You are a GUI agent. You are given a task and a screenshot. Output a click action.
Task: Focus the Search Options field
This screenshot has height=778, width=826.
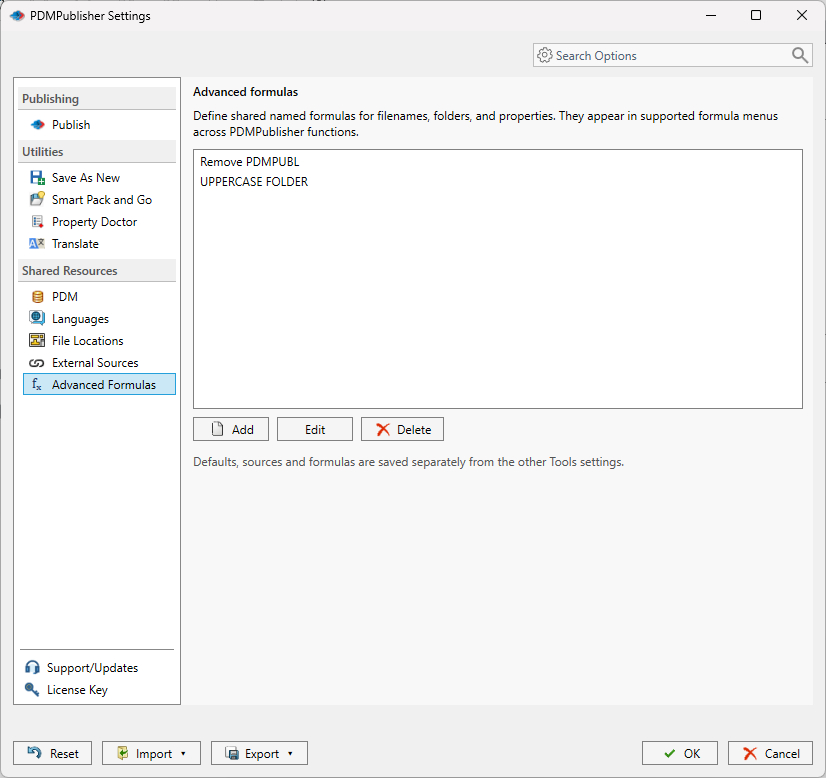coord(673,55)
